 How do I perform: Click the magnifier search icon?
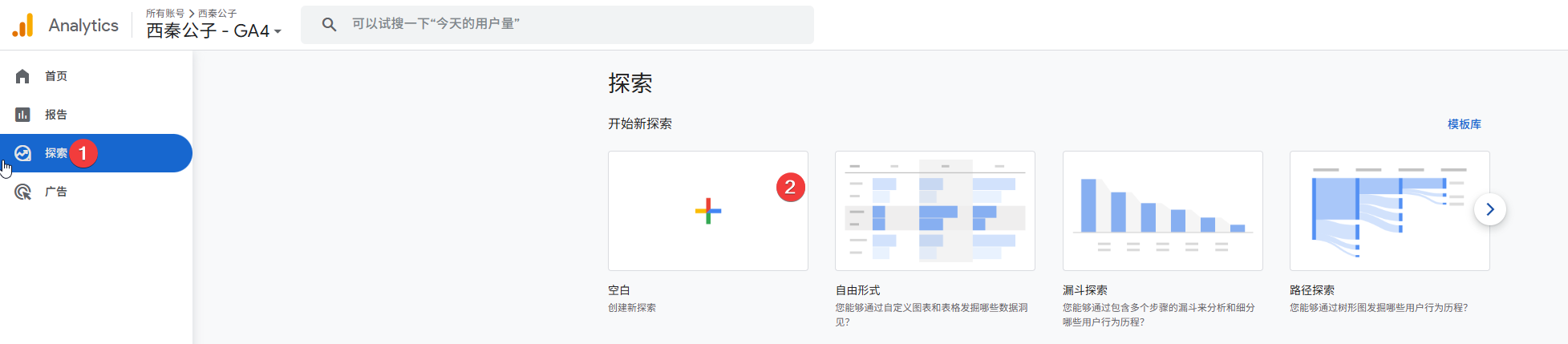click(x=329, y=25)
